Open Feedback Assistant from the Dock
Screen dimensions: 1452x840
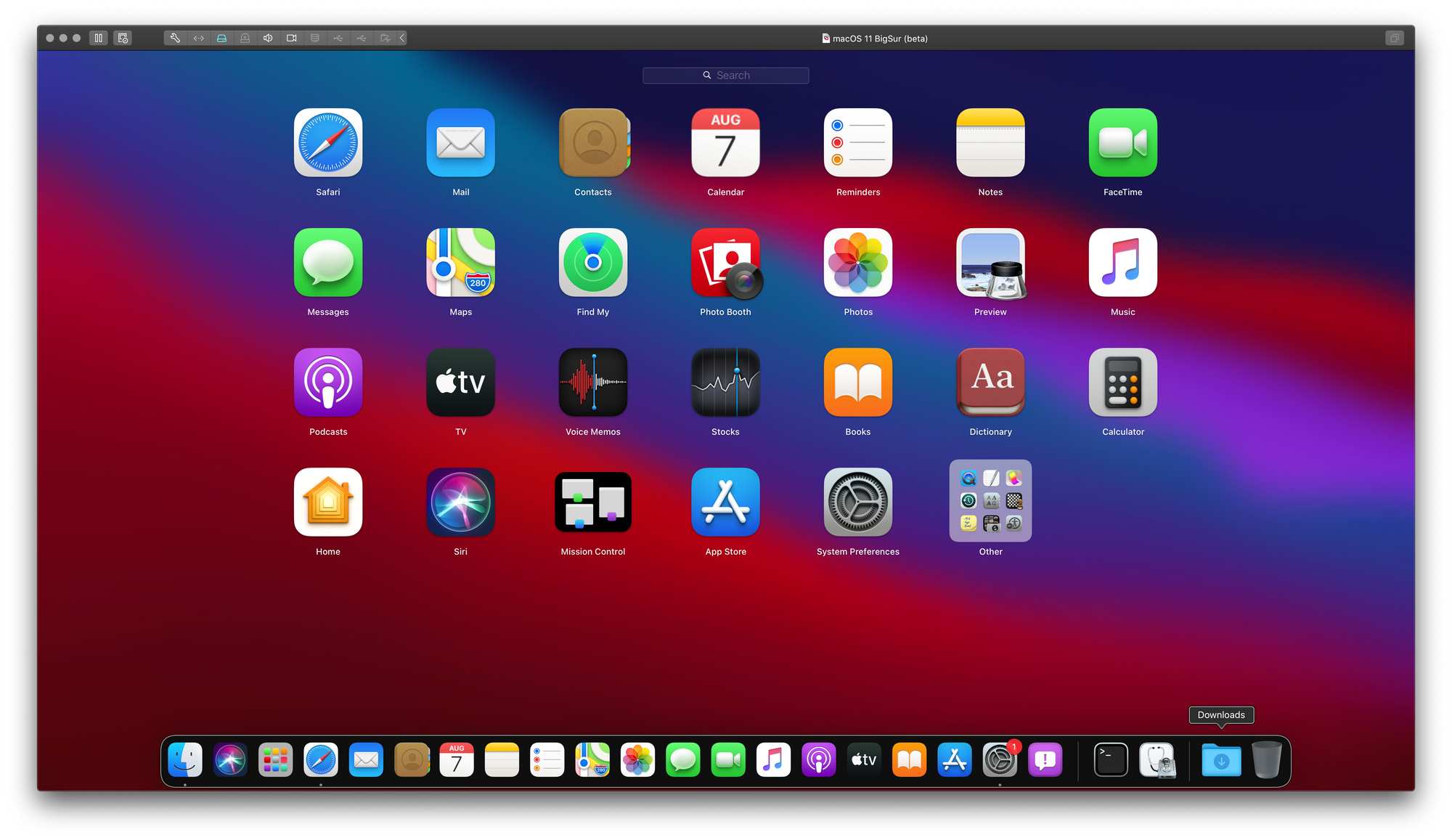[x=1045, y=760]
